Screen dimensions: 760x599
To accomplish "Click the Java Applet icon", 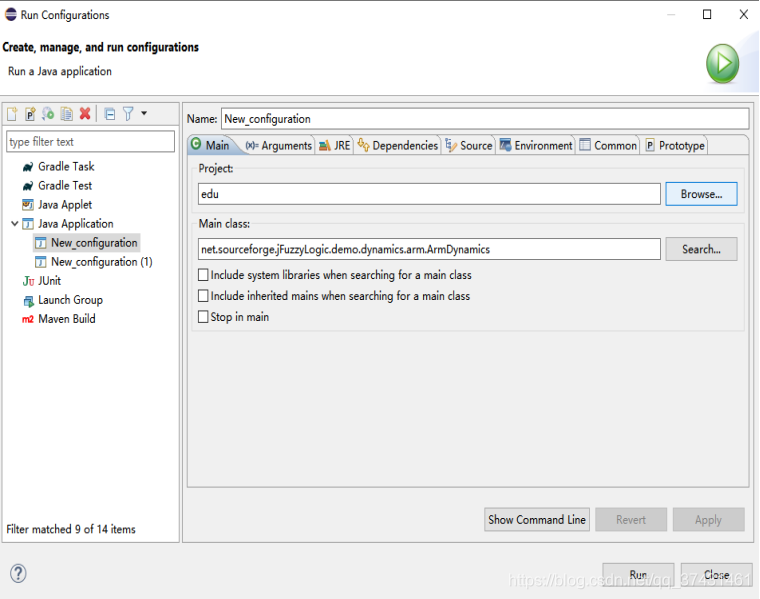I will [x=28, y=205].
